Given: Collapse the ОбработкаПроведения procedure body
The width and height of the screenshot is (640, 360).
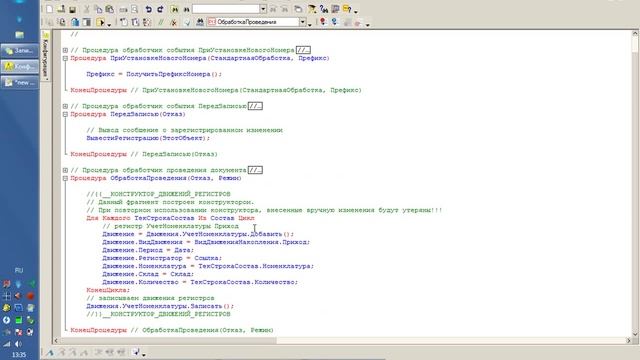Looking at the screenshot, I should tap(65, 178).
